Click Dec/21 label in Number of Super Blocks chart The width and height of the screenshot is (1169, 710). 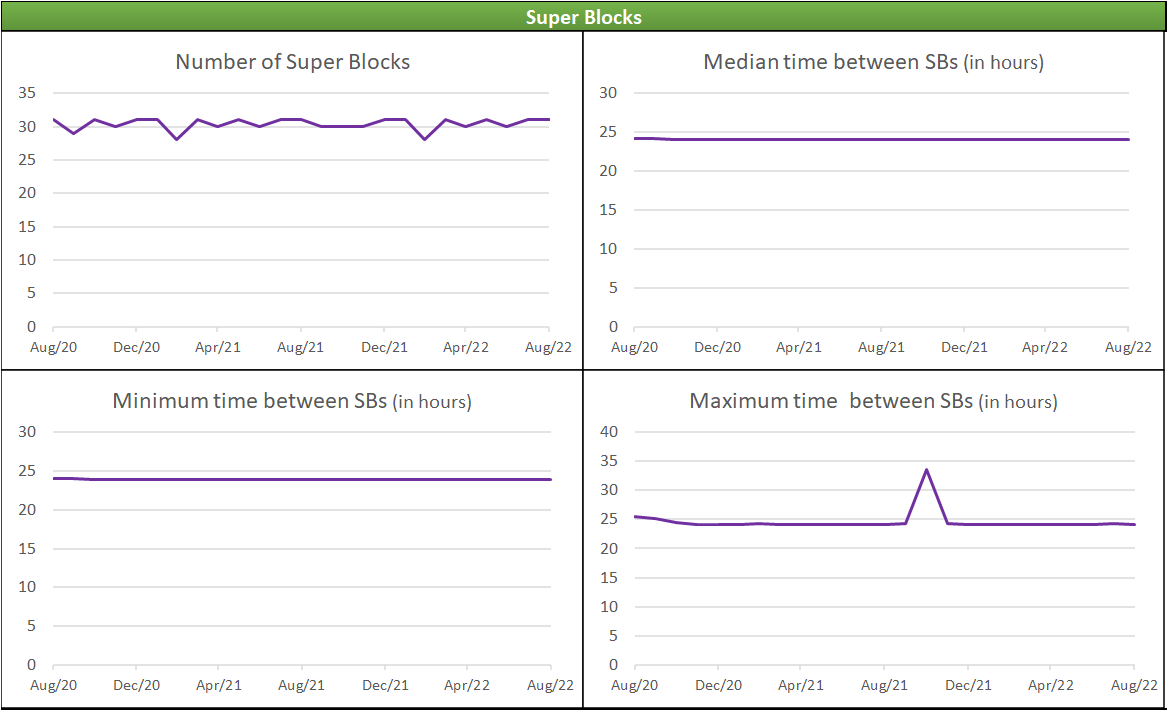pyautogui.click(x=385, y=347)
